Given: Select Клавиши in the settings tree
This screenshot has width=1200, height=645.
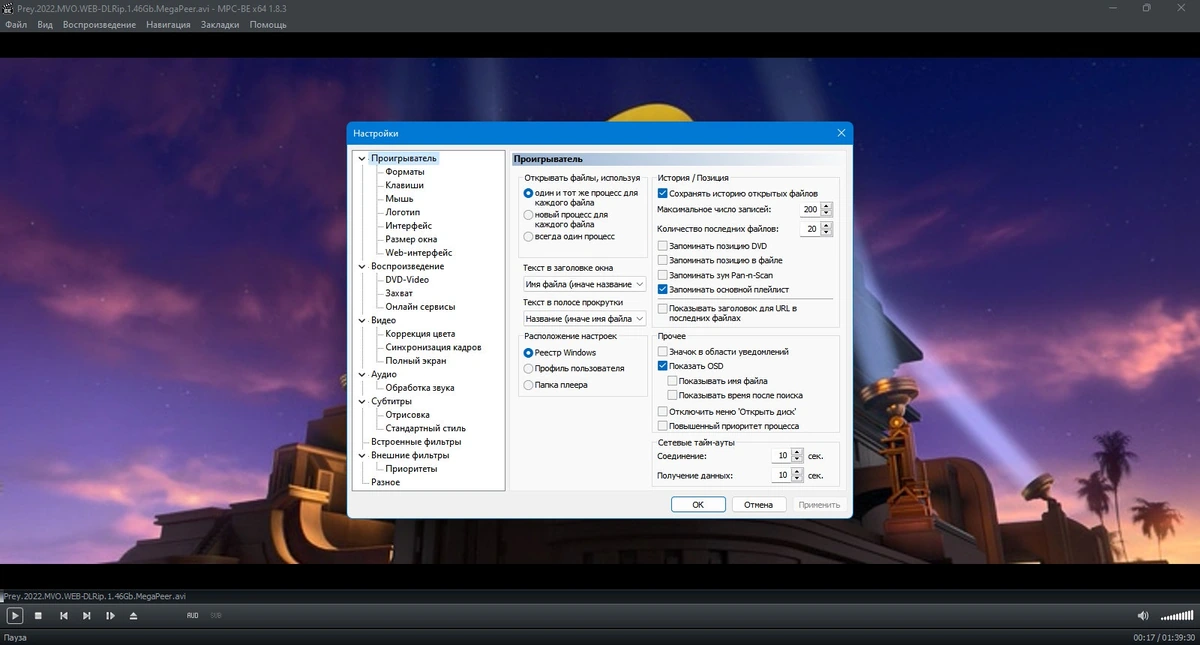Looking at the screenshot, I should point(405,185).
